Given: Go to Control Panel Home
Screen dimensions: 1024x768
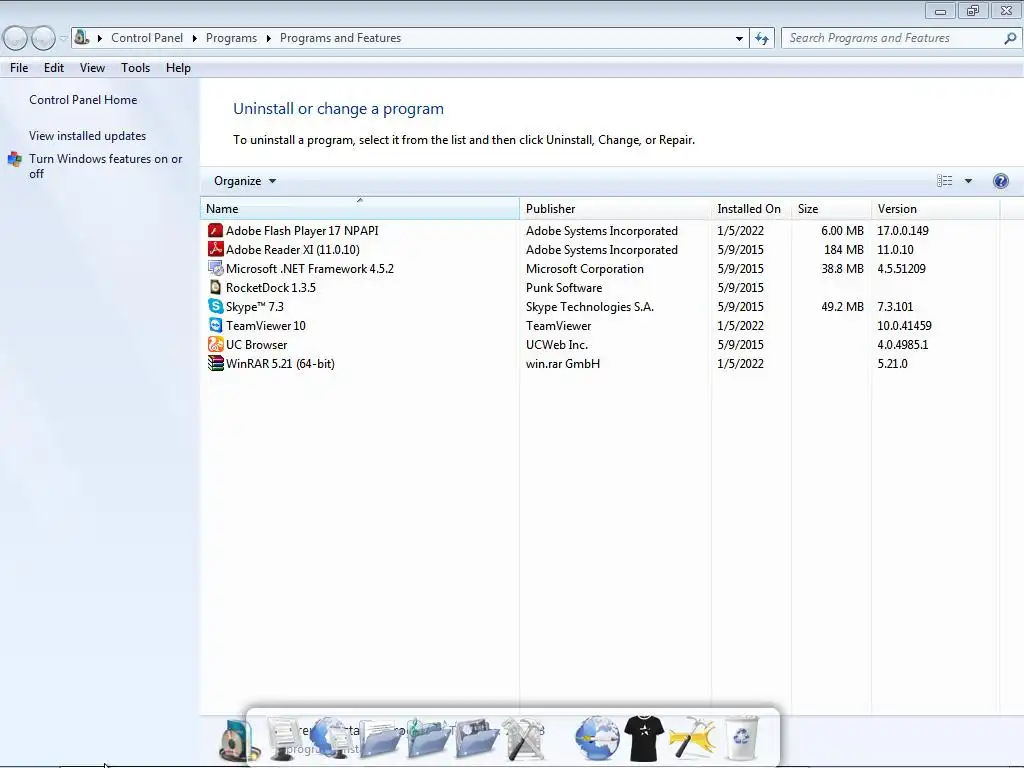Looking at the screenshot, I should (83, 100).
